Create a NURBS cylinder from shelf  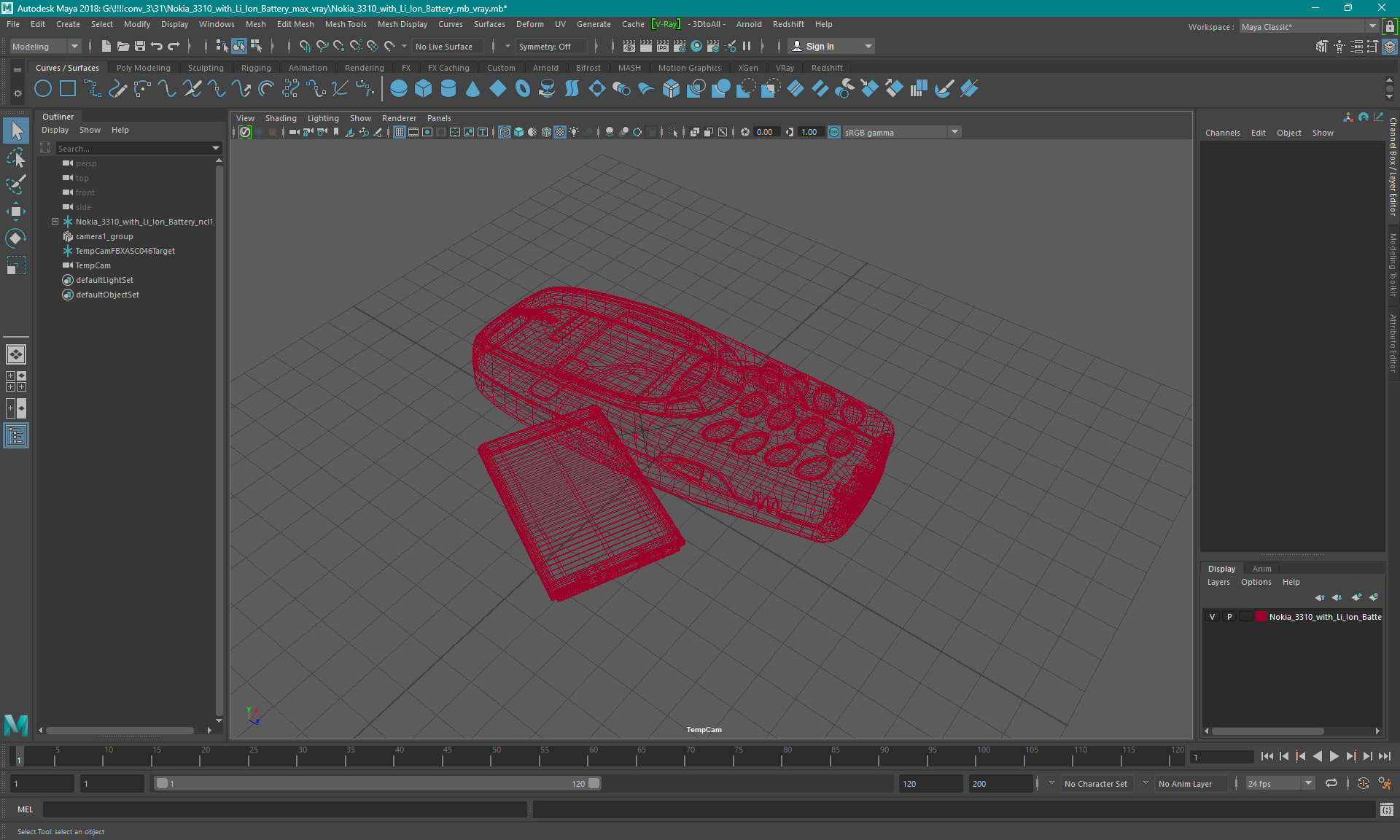click(x=448, y=89)
